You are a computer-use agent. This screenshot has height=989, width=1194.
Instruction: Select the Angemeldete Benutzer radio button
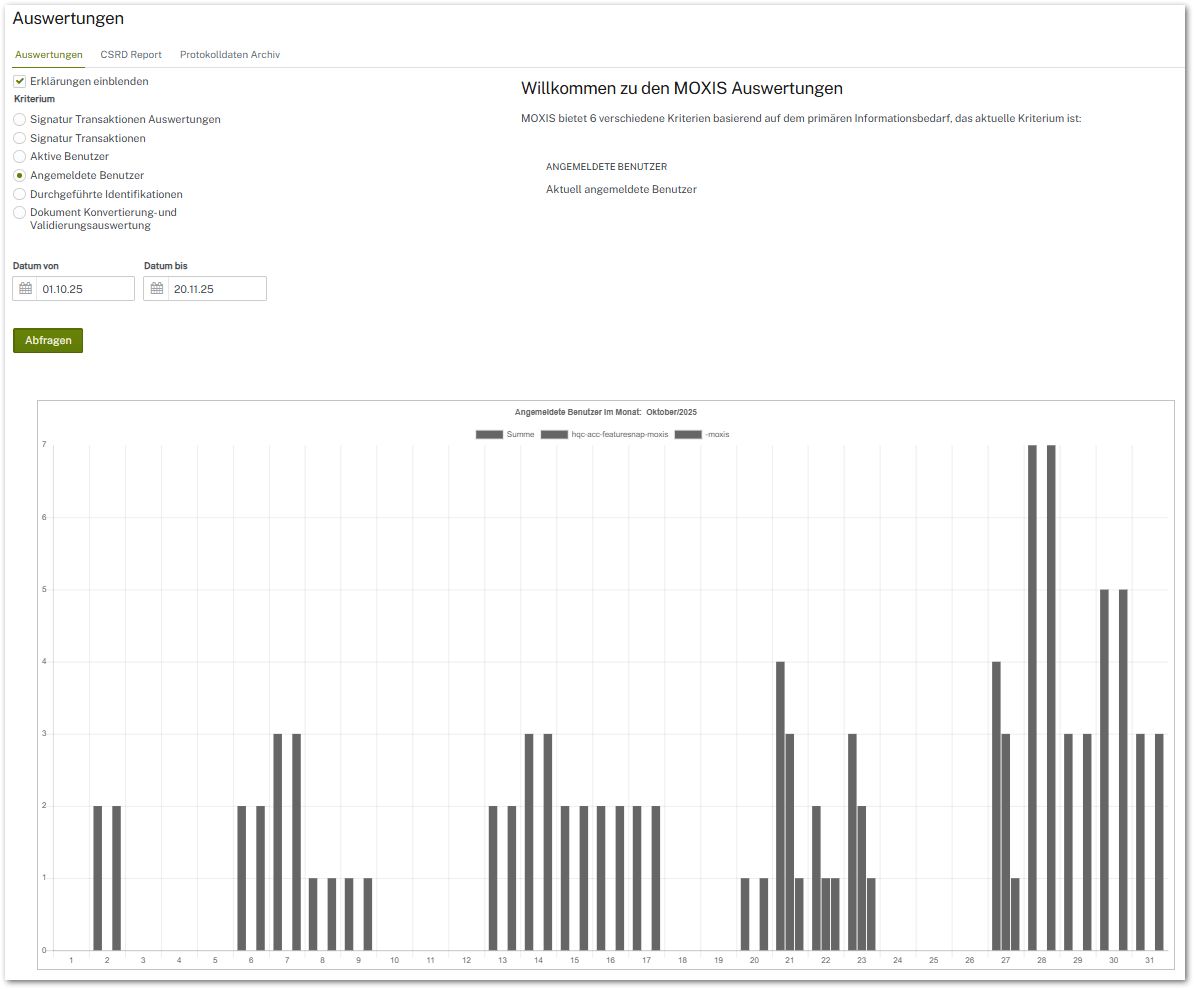click(20, 175)
